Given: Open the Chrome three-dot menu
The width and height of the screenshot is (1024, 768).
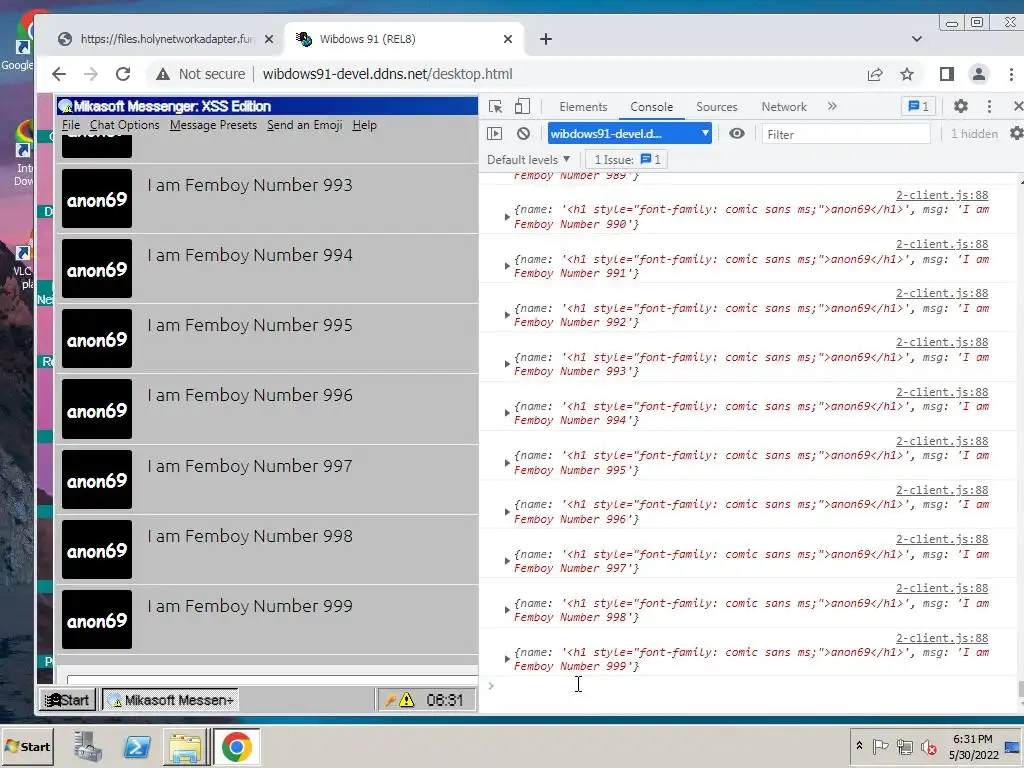Looking at the screenshot, I should pos(1011,74).
